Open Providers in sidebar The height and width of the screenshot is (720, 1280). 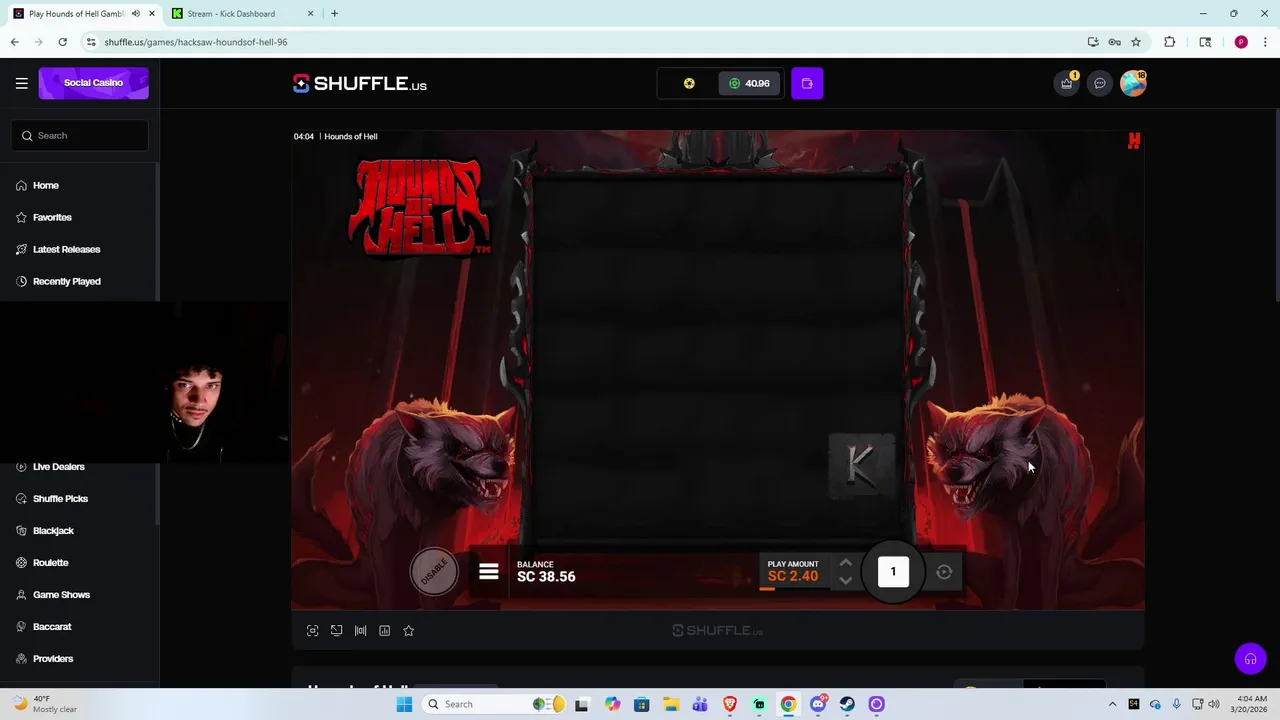pyautogui.click(x=53, y=658)
